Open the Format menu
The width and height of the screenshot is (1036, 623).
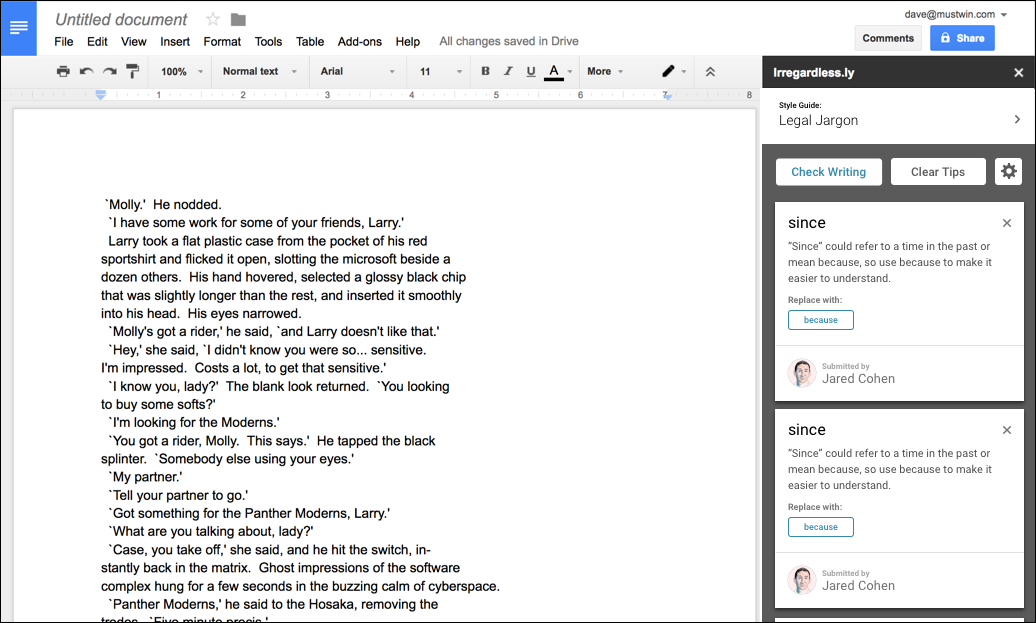tap(222, 42)
